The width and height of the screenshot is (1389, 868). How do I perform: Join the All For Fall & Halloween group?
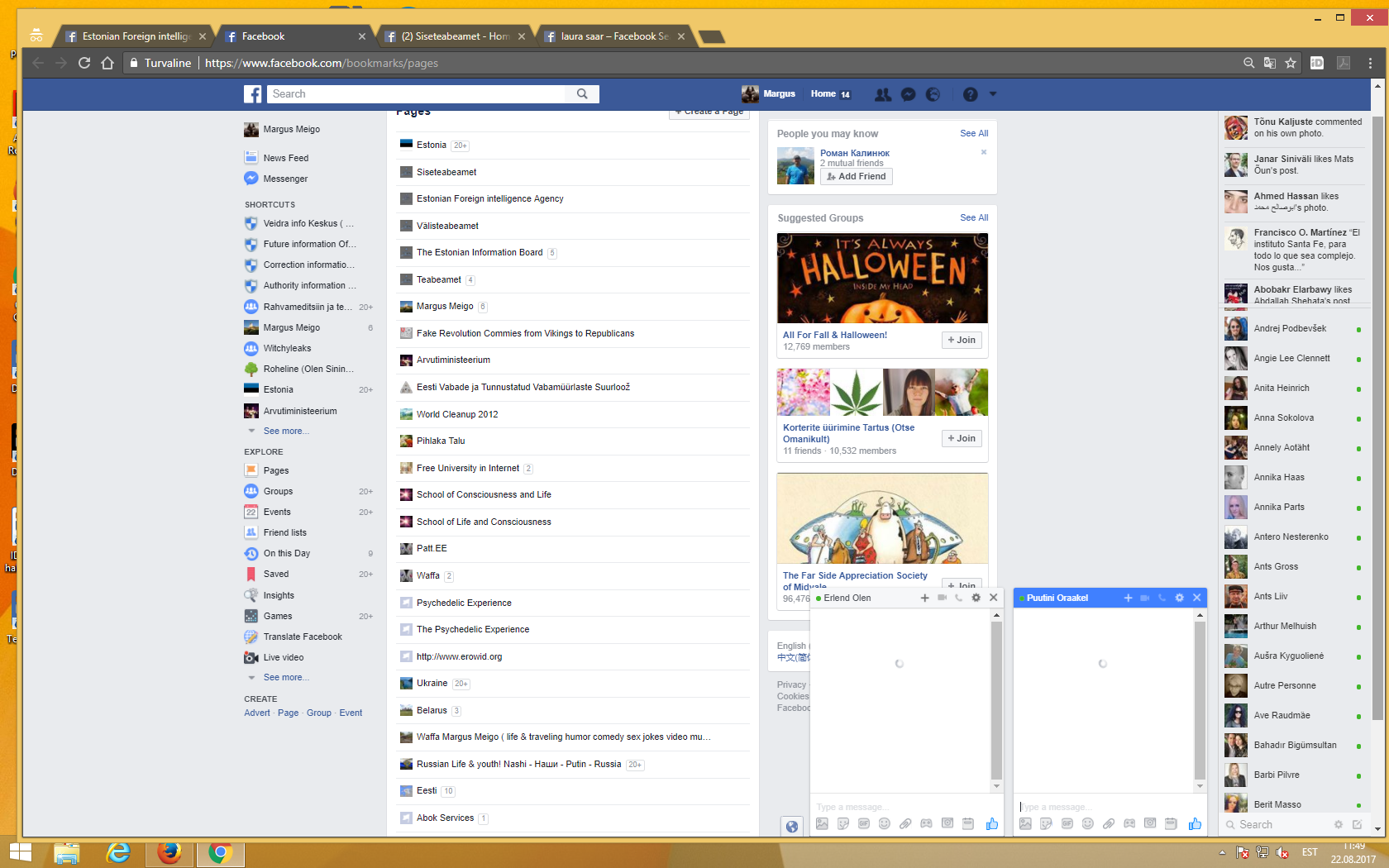pos(962,340)
